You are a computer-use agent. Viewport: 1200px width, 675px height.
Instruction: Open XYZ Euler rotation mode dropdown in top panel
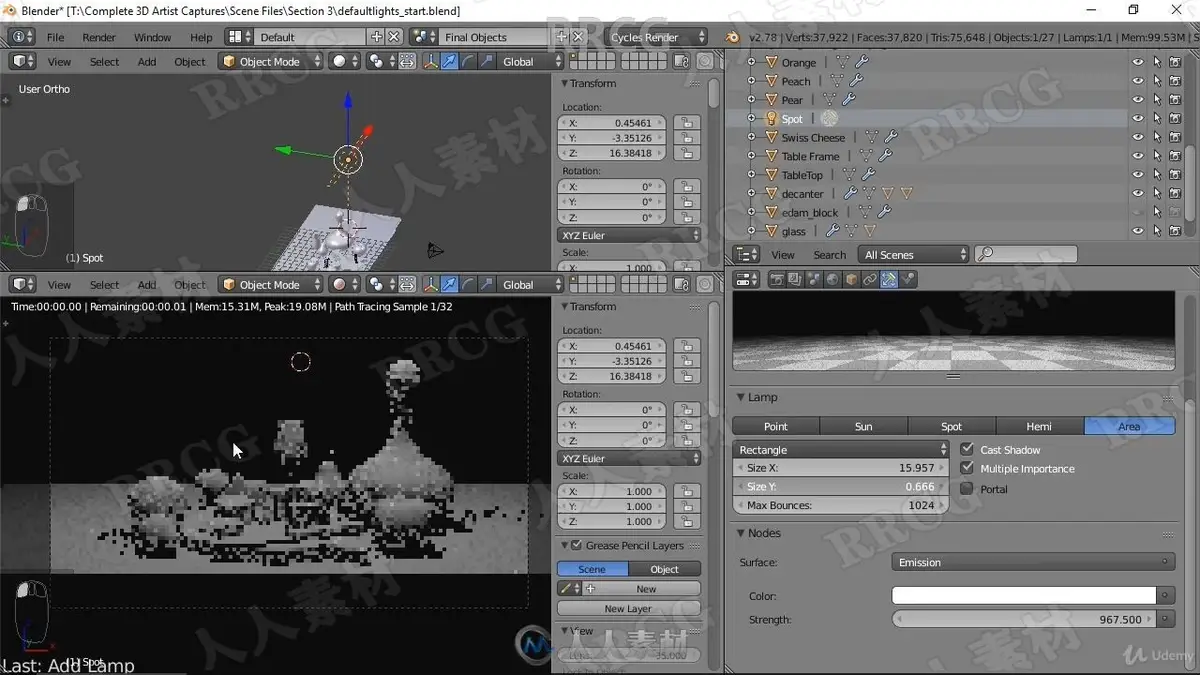pyautogui.click(x=629, y=235)
